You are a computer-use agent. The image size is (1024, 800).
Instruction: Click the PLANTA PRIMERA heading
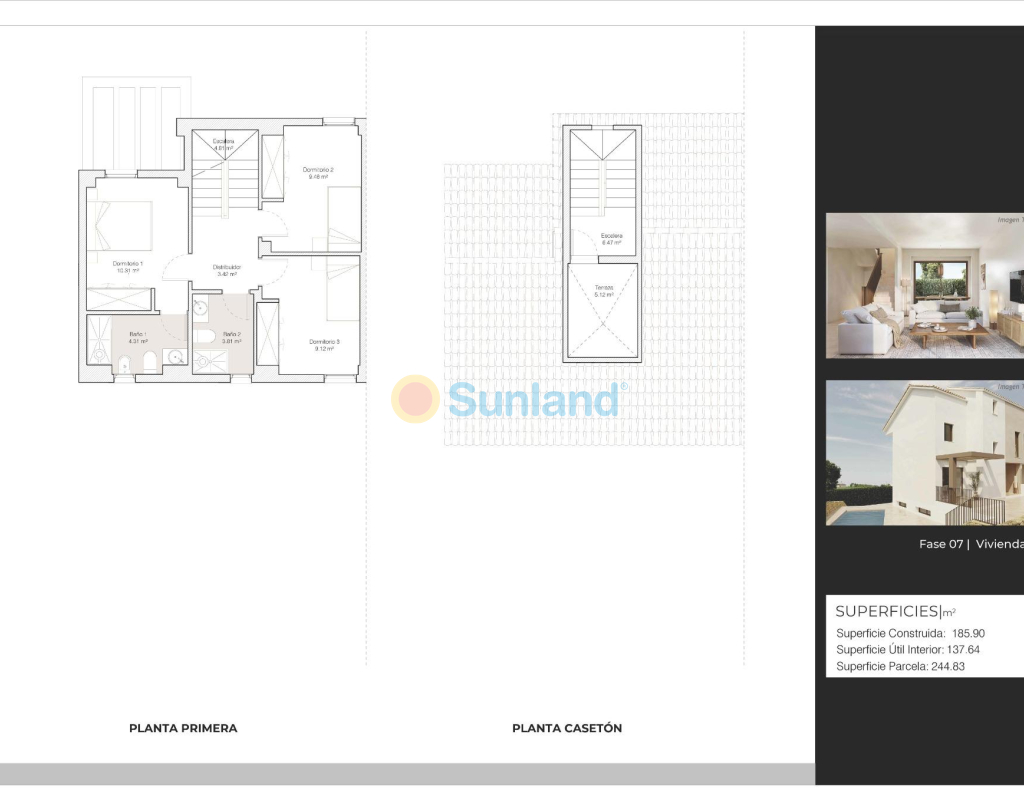click(x=183, y=728)
